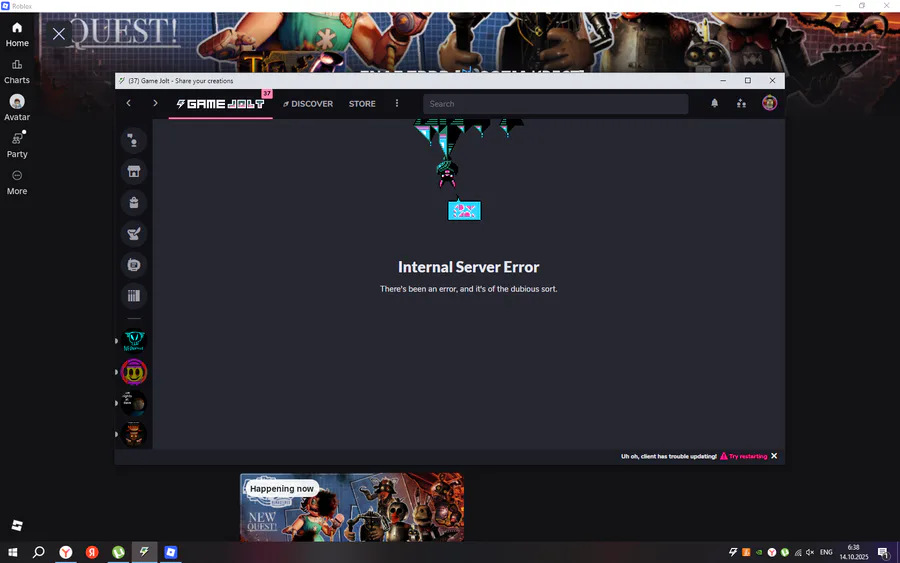Click Game Jolt tray icon
Image resolution: width=900 pixels, height=563 pixels.
pyautogui.click(x=733, y=552)
